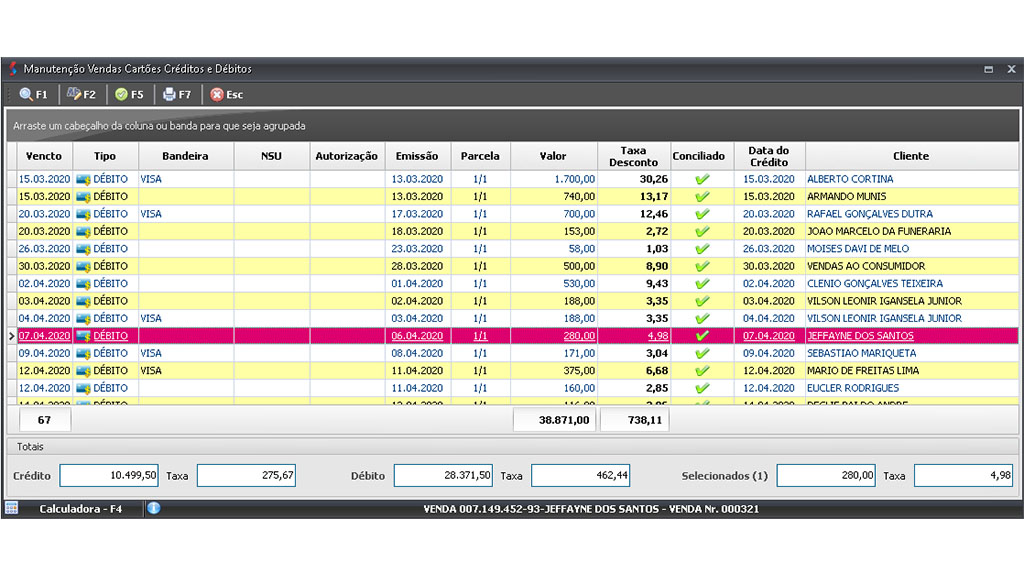Toggle Conciliado check for SEBASTIAO MARIQUETA

[x=702, y=353]
